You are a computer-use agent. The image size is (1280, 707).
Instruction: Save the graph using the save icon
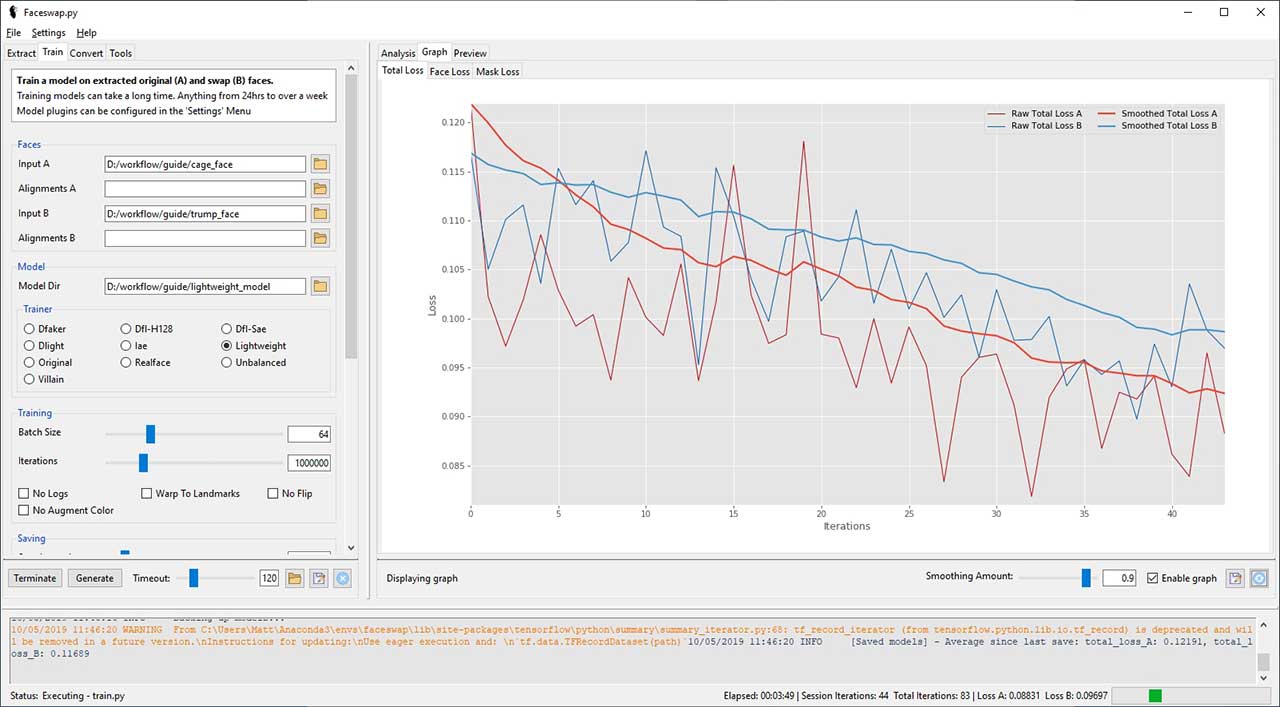[1236, 578]
